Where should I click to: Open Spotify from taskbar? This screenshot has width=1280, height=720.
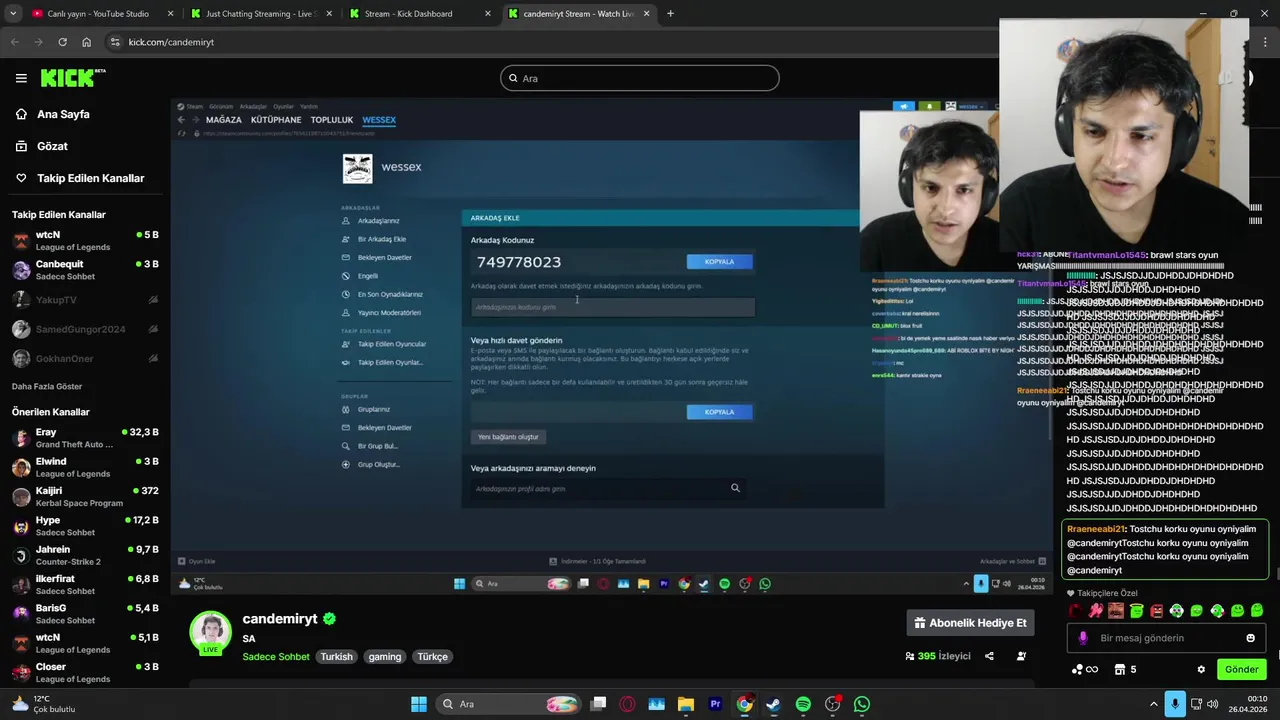click(x=803, y=704)
